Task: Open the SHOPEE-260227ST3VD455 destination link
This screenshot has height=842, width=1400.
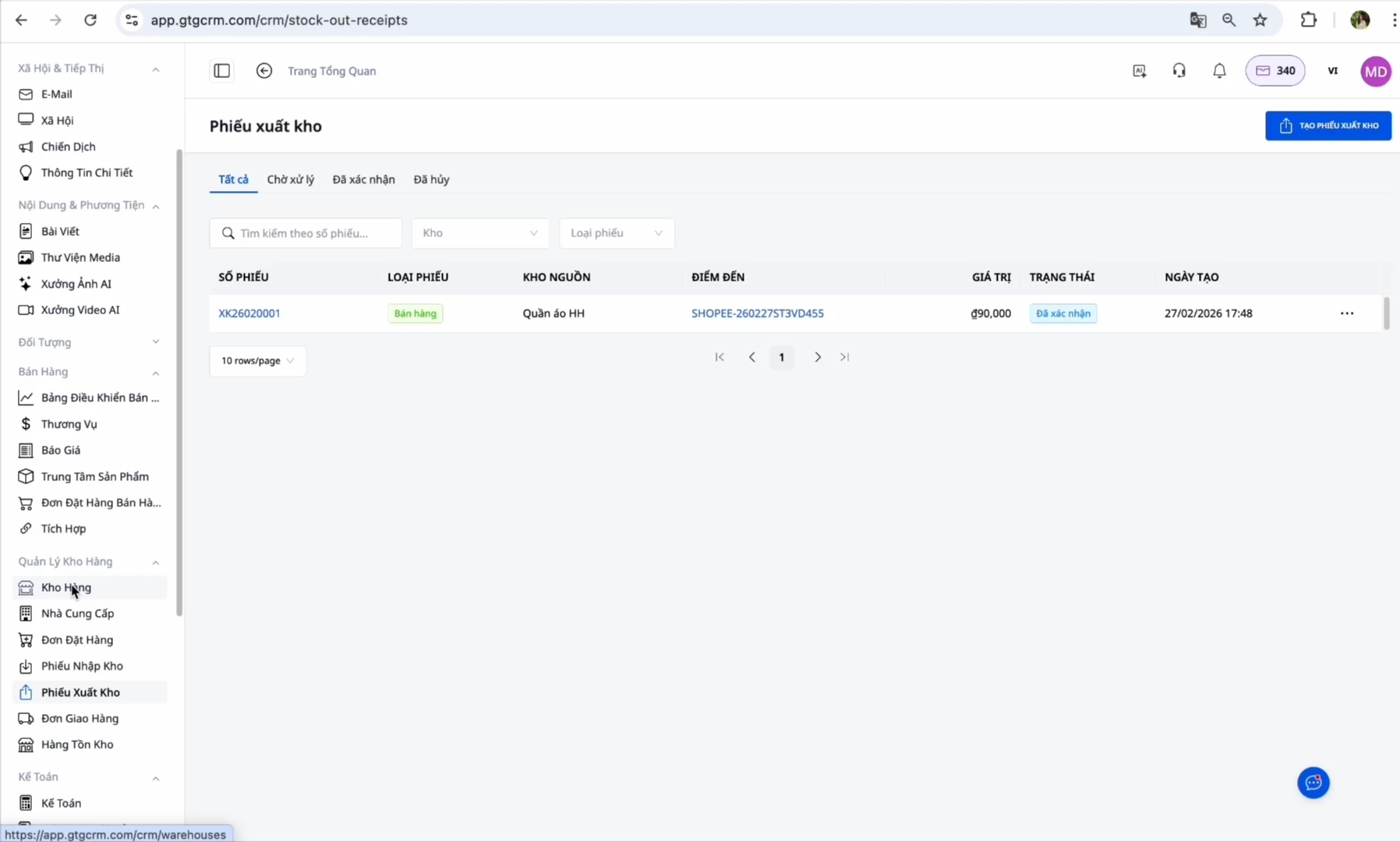Action: (x=757, y=313)
